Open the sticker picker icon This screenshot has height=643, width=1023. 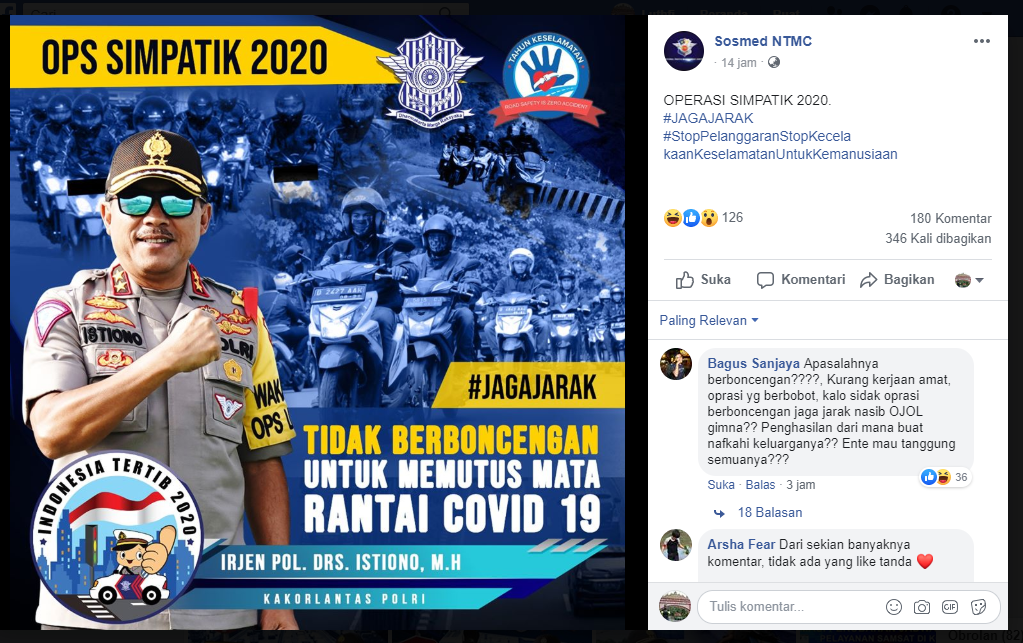pos(978,607)
